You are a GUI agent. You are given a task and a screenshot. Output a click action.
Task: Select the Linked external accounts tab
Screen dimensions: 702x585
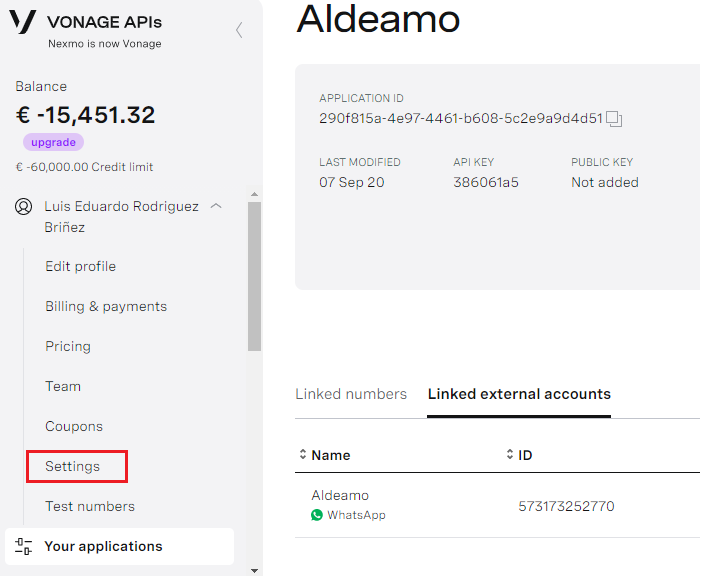[519, 394]
